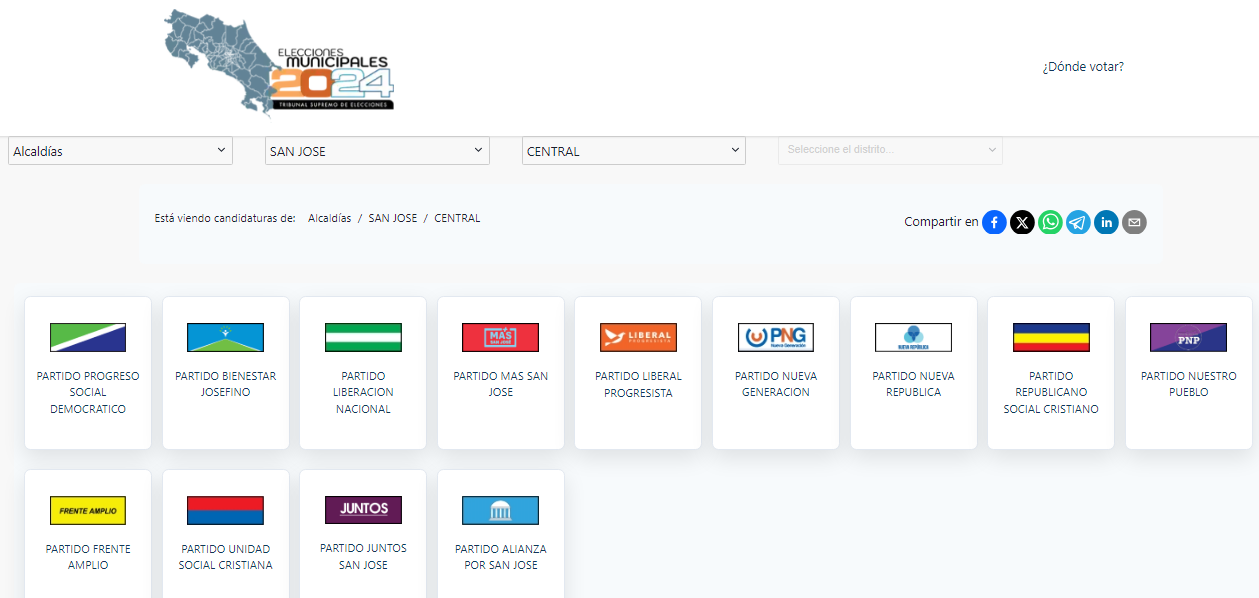Share on LinkedIn icon

(x=1106, y=222)
